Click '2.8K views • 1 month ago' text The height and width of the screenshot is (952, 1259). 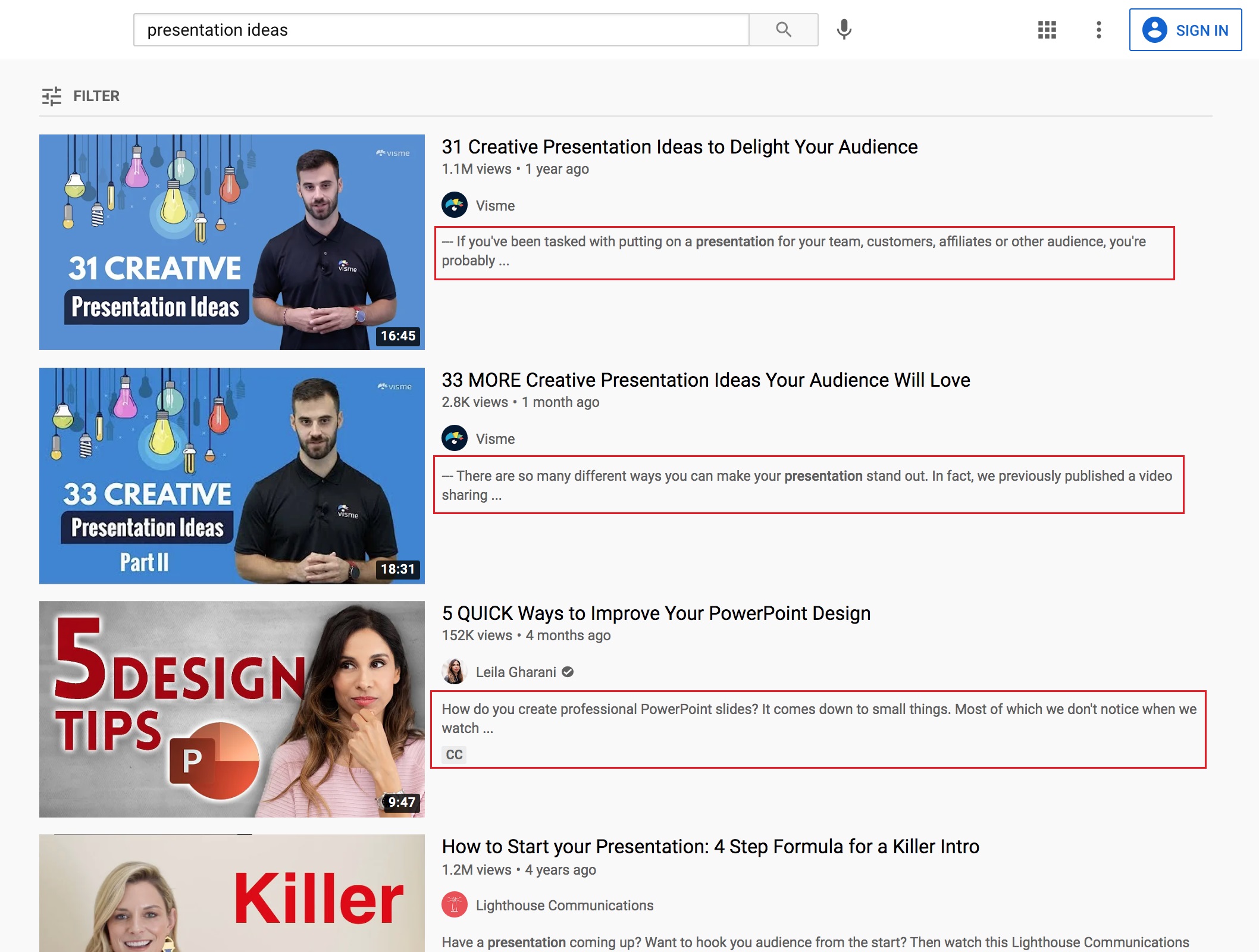click(521, 402)
